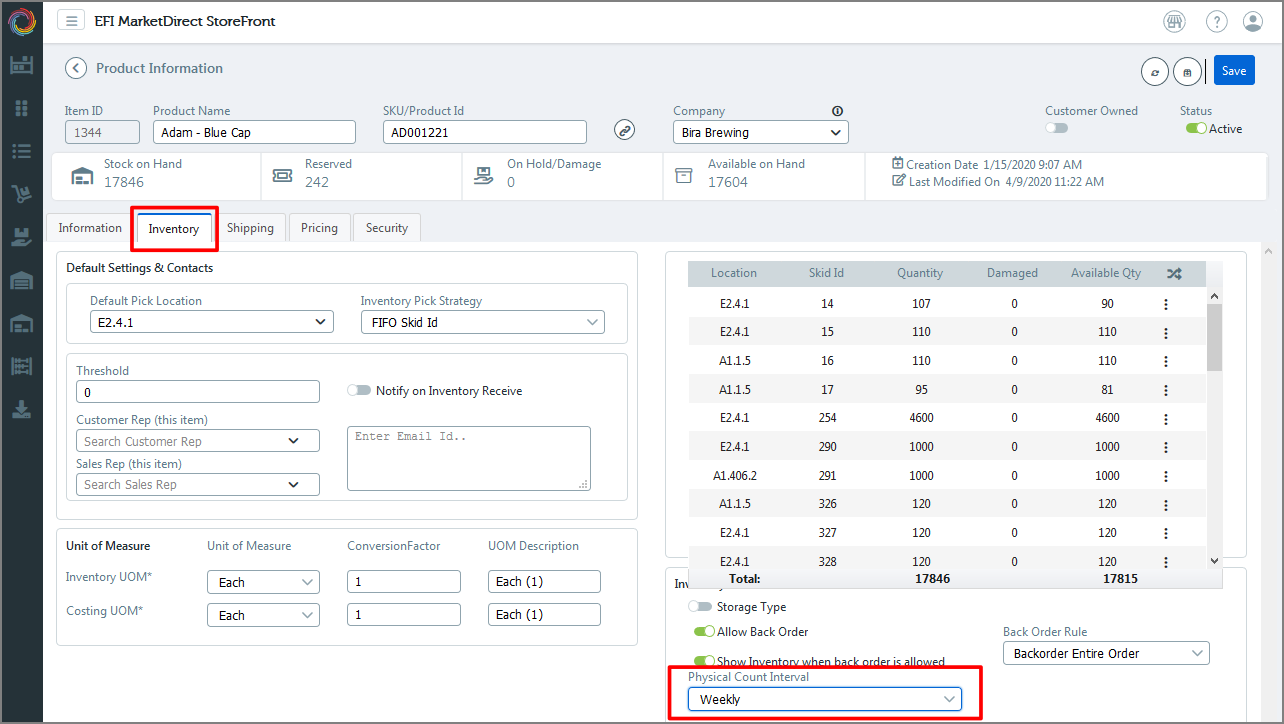Viewport: 1284px width, 724px height.
Task: Switch to the Shipping tab
Action: pyautogui.click(x=250, y=228)
